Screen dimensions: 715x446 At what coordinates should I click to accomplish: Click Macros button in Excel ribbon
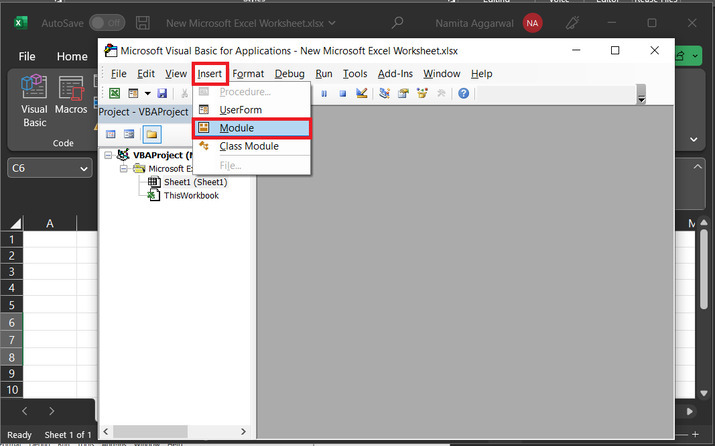[x=71, y=96]
